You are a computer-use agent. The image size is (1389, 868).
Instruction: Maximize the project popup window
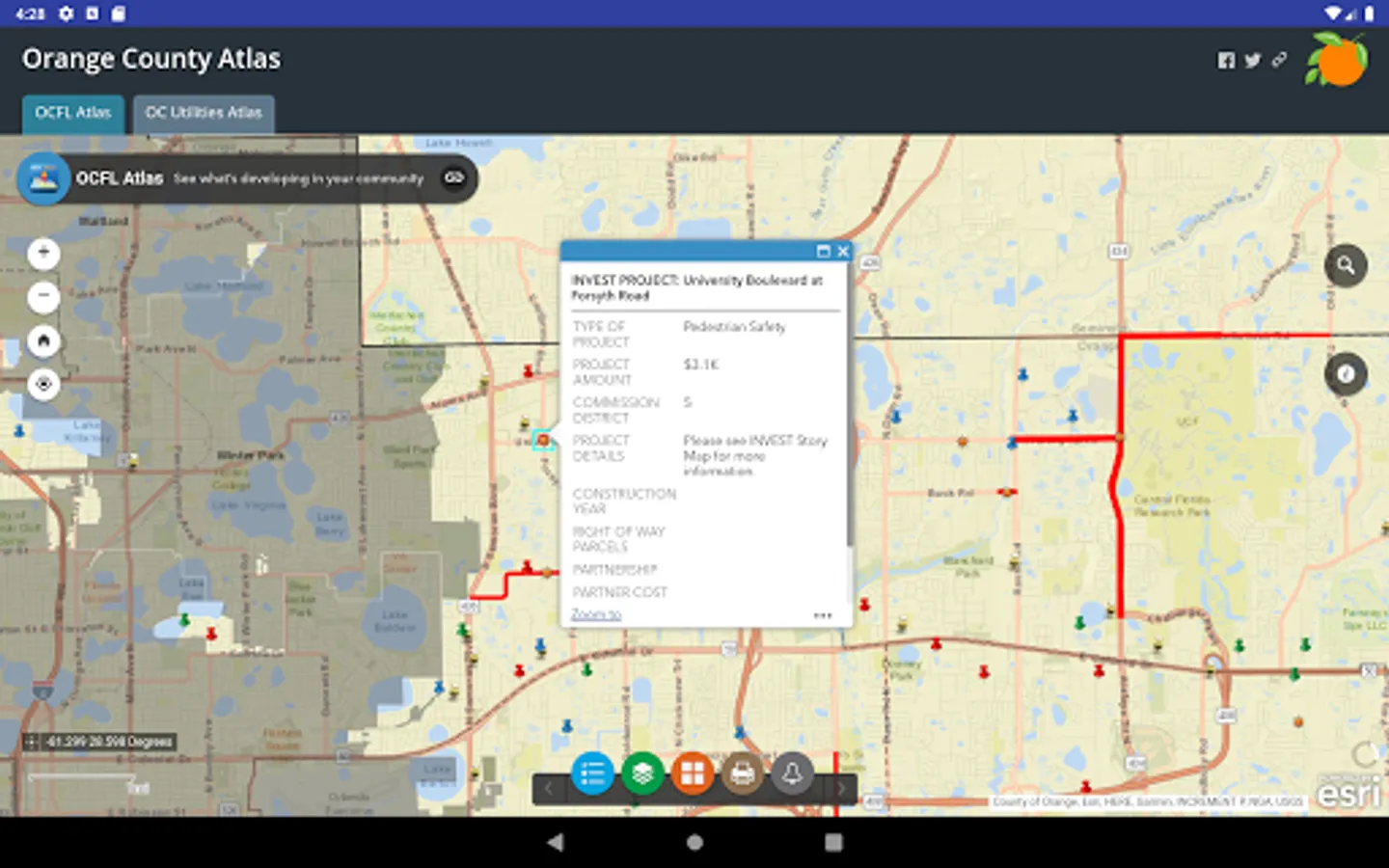pyautogui.click(x=823, y=252)
